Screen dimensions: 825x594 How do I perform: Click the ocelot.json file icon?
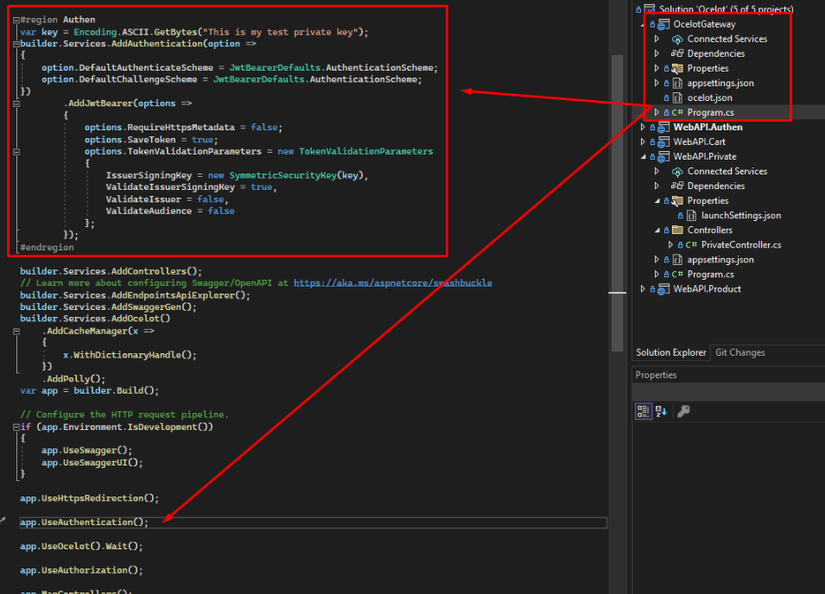pyautogui.click(x=677, y=98)
